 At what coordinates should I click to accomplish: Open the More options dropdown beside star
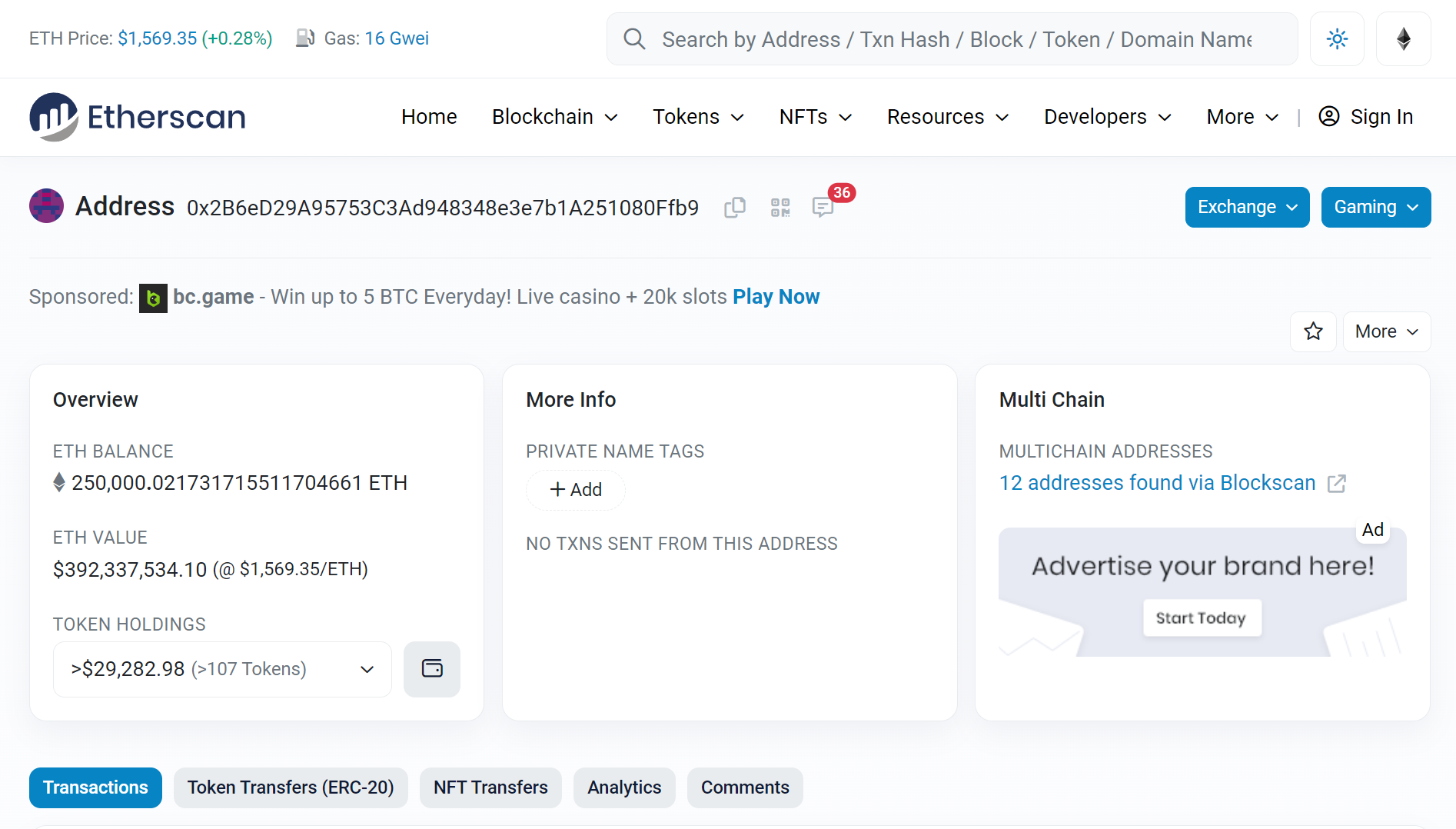tap(1386, 331)
